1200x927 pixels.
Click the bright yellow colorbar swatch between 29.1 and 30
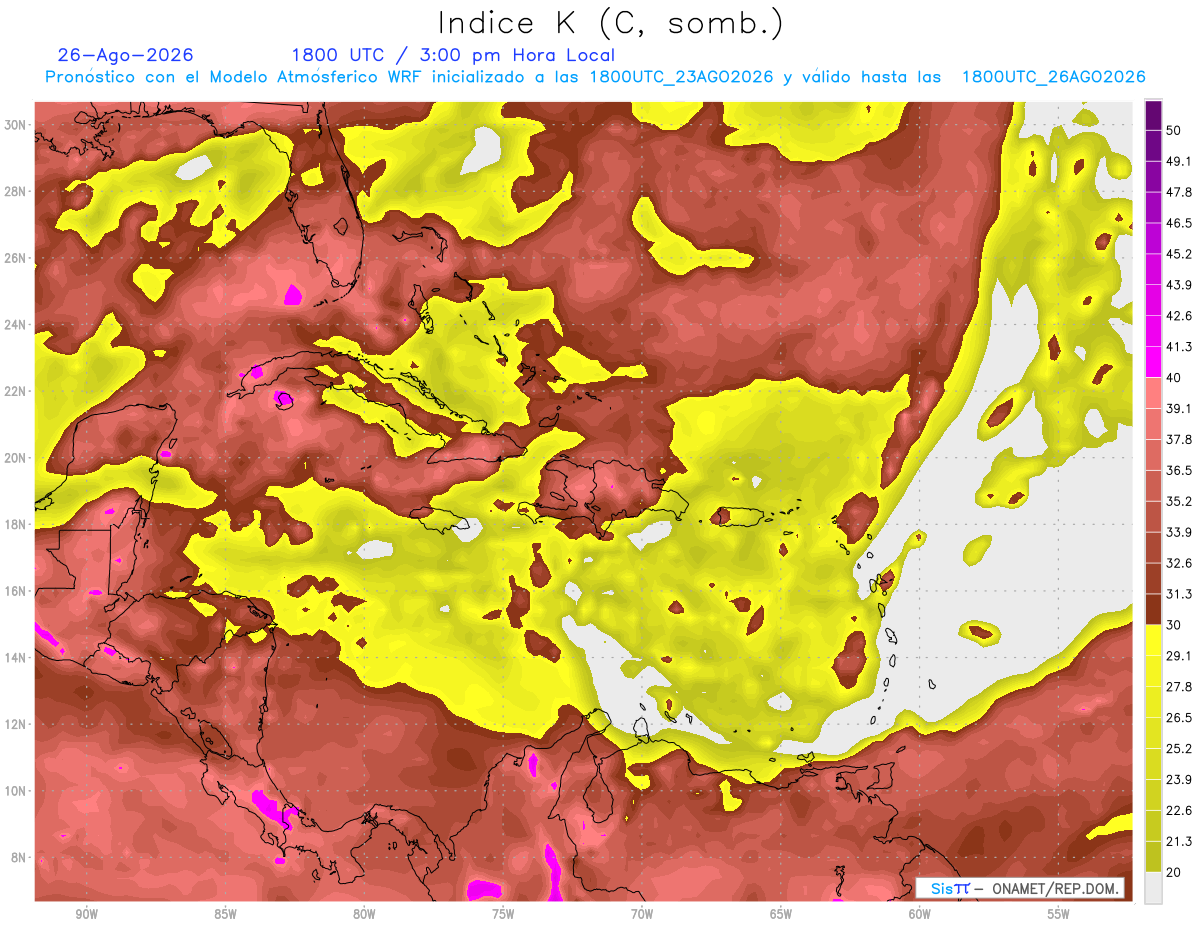coord(1153,640)
